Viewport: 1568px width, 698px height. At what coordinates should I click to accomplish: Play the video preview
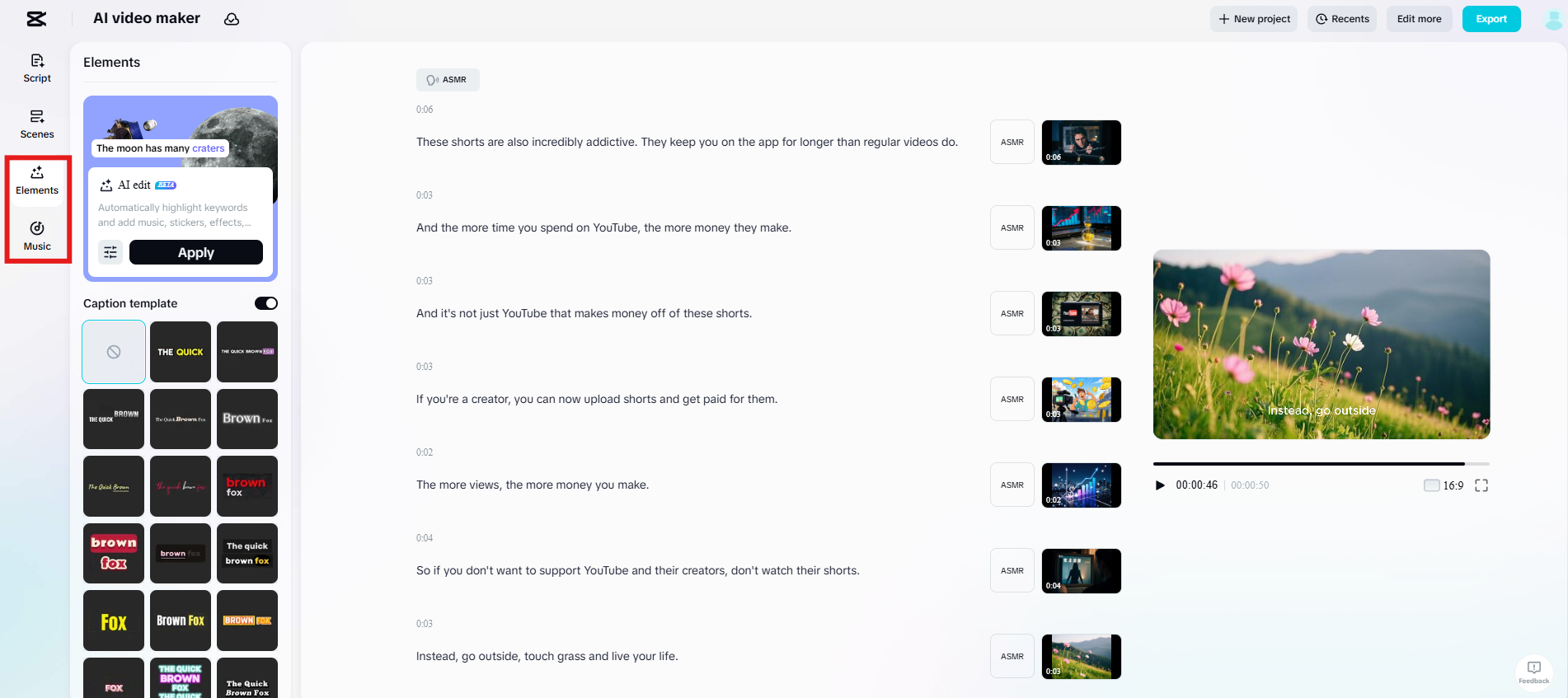(1160, 485)
